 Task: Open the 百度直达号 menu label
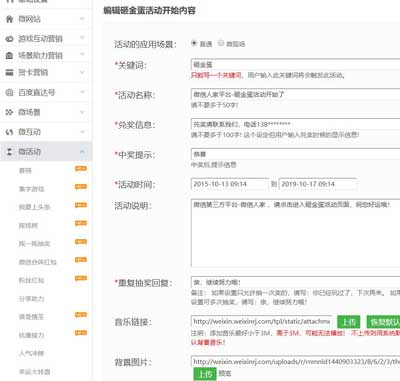click(37, 92)
